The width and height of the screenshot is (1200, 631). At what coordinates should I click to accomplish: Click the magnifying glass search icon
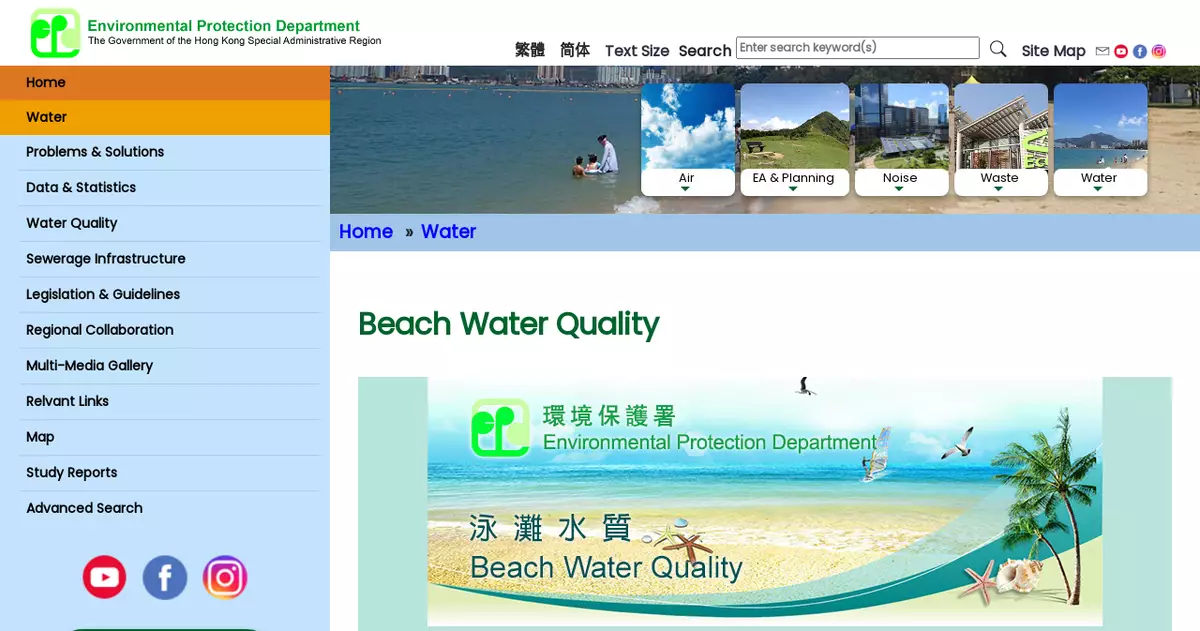point(998,49)
